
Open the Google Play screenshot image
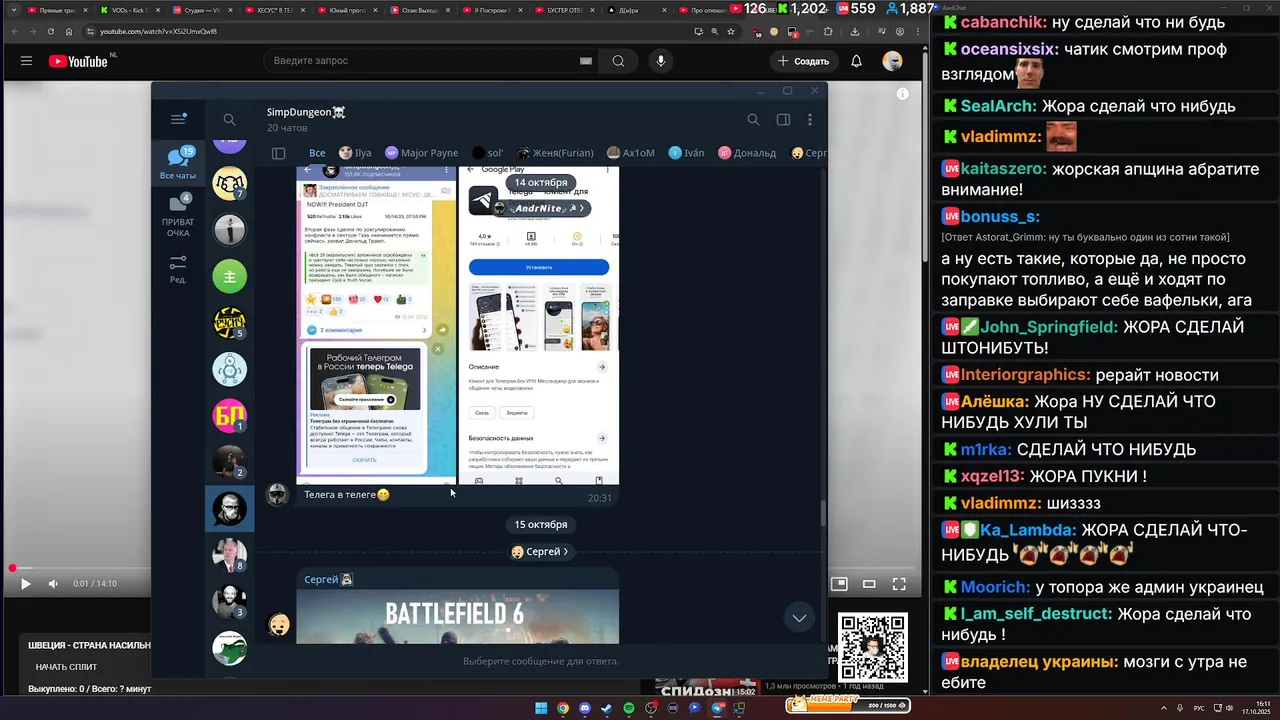539,325
